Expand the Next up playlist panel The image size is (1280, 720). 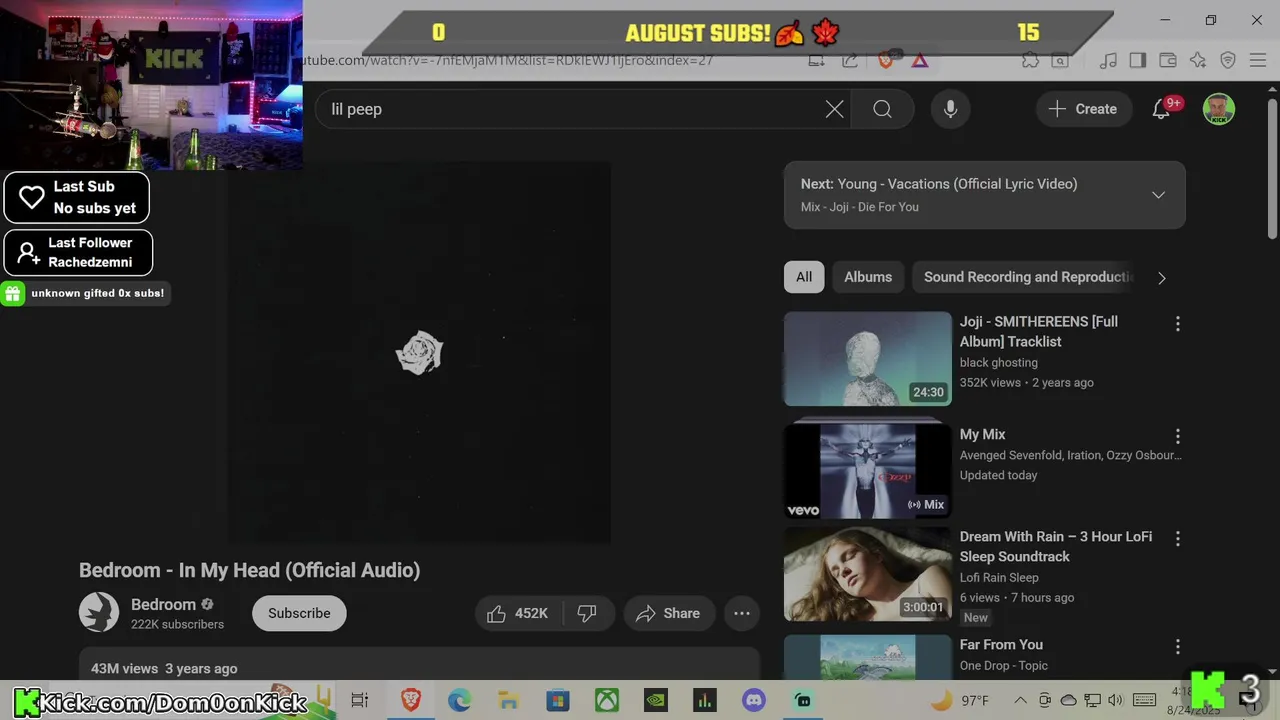click(x=1158, y=195)
